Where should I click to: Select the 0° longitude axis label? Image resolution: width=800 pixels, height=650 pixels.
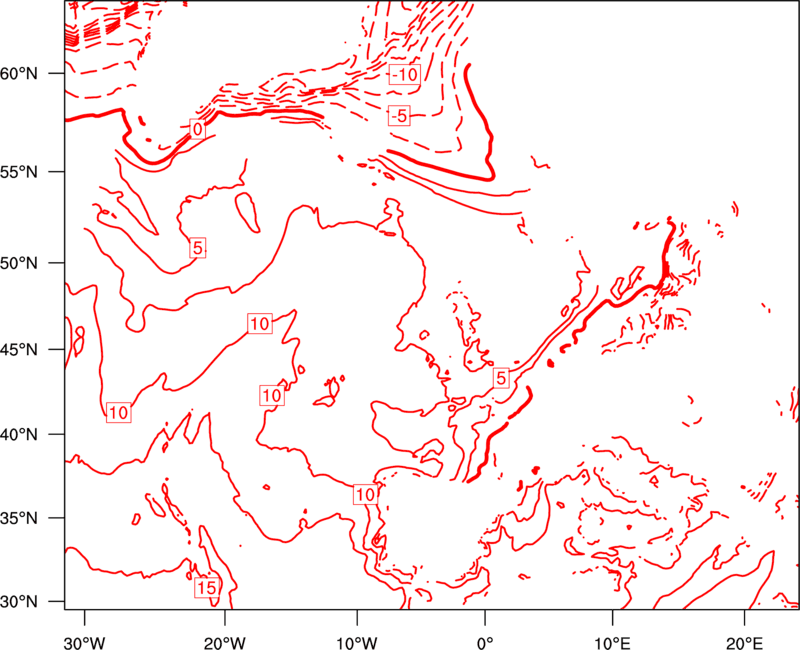point(485,642)
